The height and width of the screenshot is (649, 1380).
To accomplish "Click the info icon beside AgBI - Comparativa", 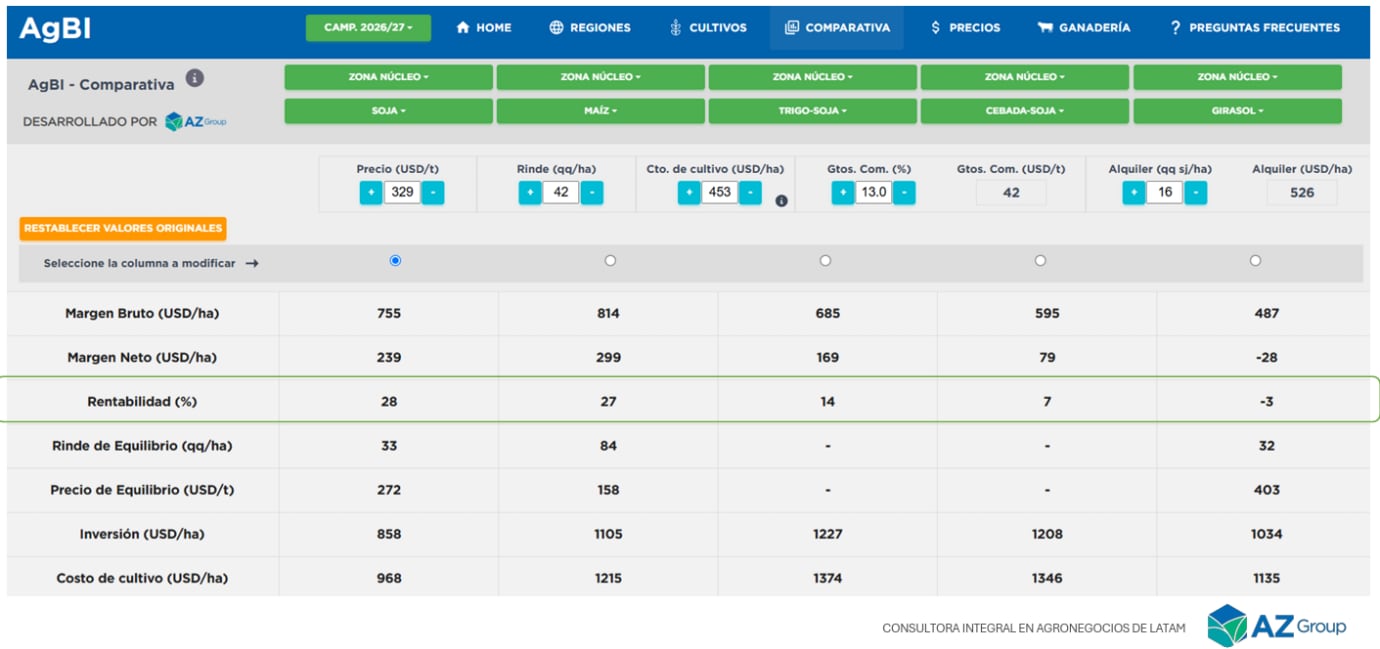I will pyautogui.click(x=195, y=78).
